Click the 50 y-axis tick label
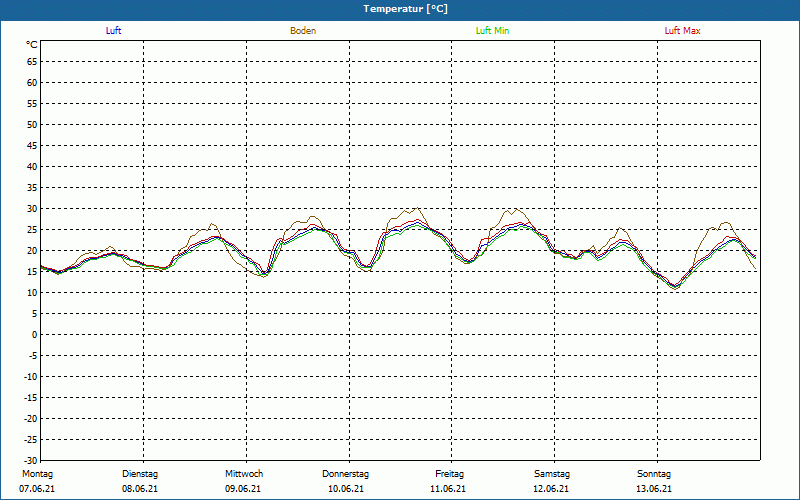The height and width of the screenshot is (500, 800). (x=32, y=124)
